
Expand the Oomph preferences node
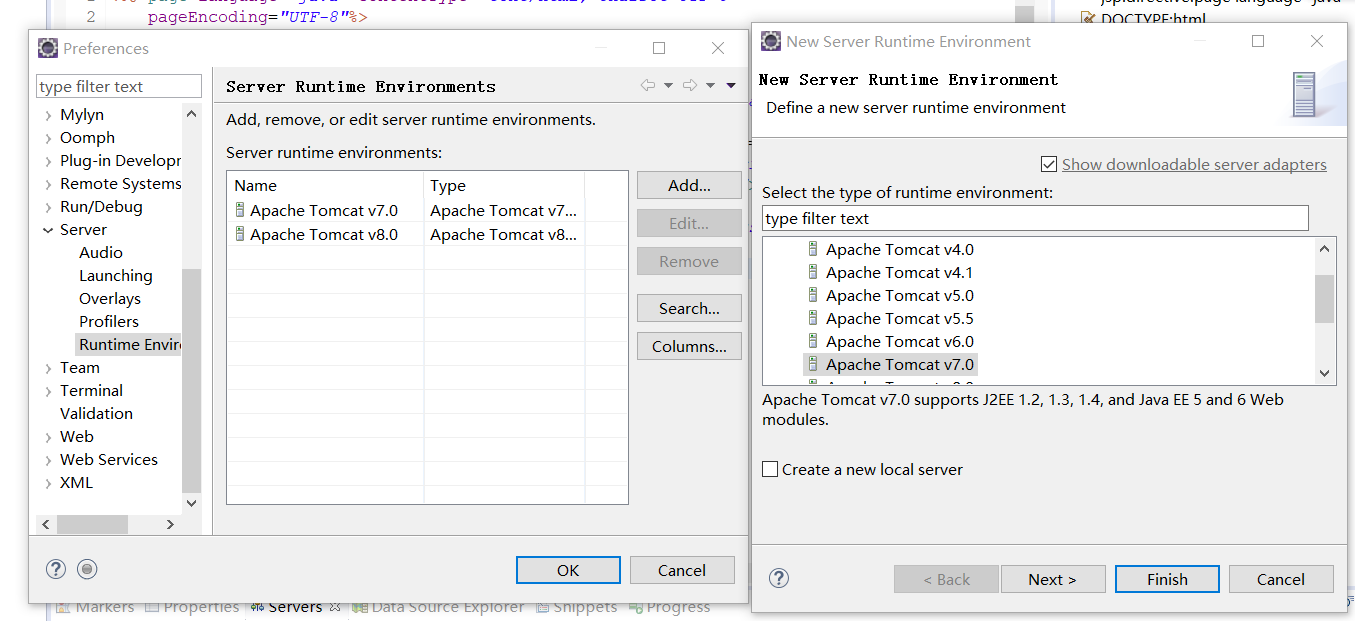click(48, 138)
